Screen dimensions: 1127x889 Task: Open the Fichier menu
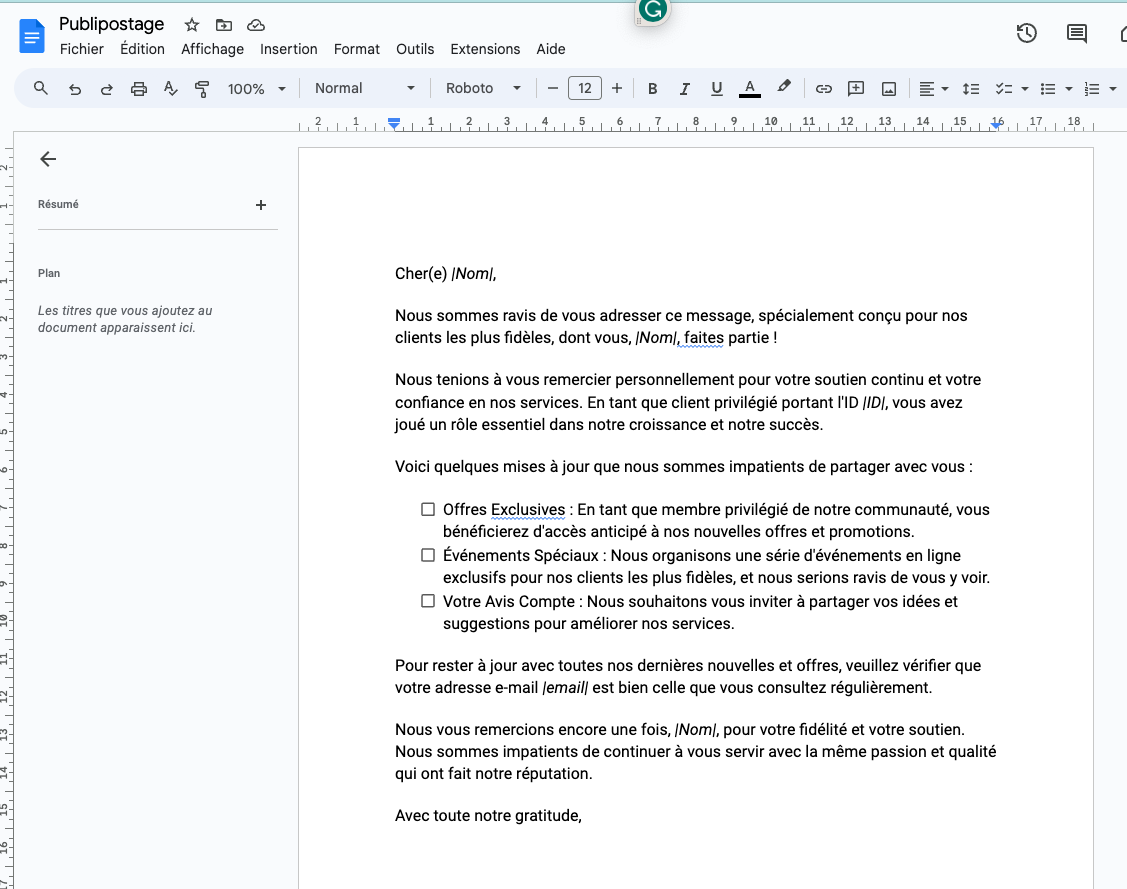pyautogui.click(x=81, y=49)
